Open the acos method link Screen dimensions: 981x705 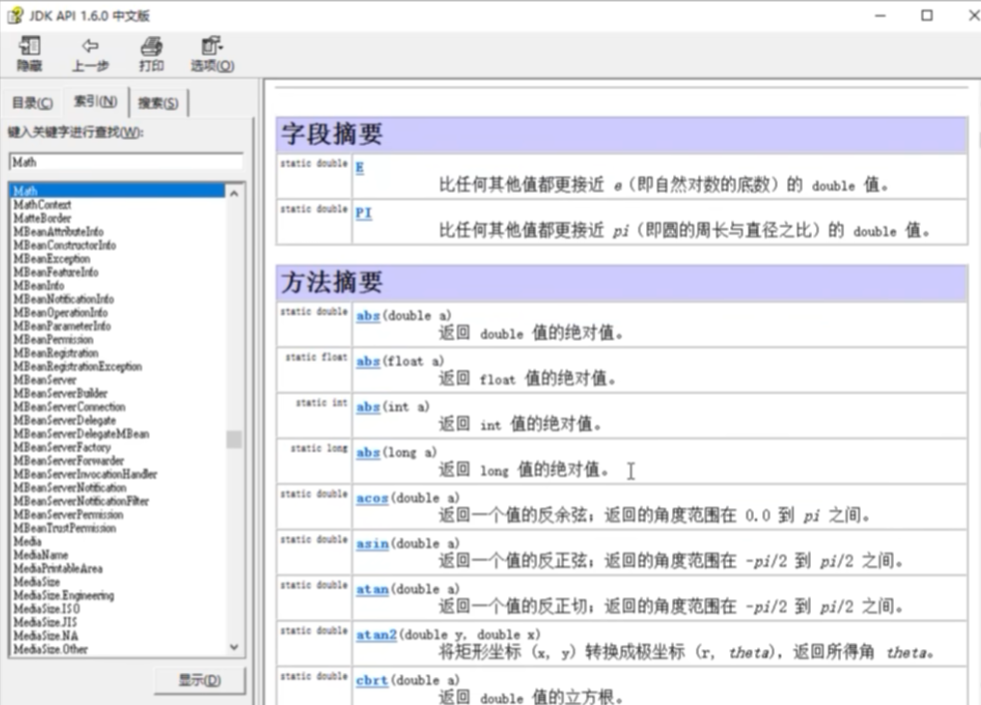coord(372,498)
